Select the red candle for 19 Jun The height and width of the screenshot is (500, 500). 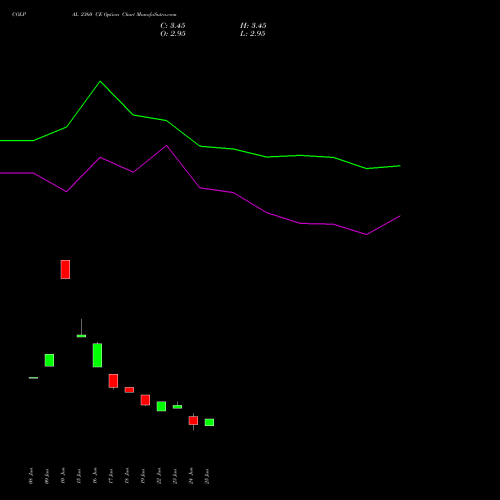(145, 400)
